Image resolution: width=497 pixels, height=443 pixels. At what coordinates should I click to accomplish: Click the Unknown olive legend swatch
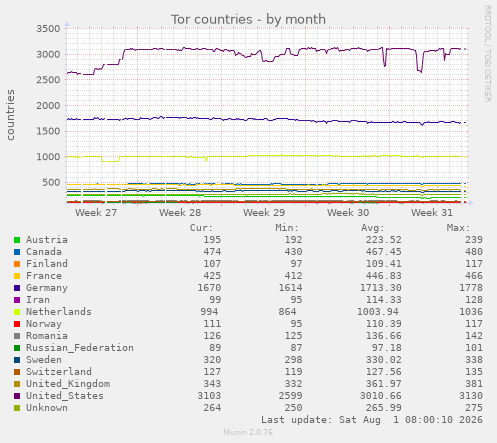pos(17,408)
